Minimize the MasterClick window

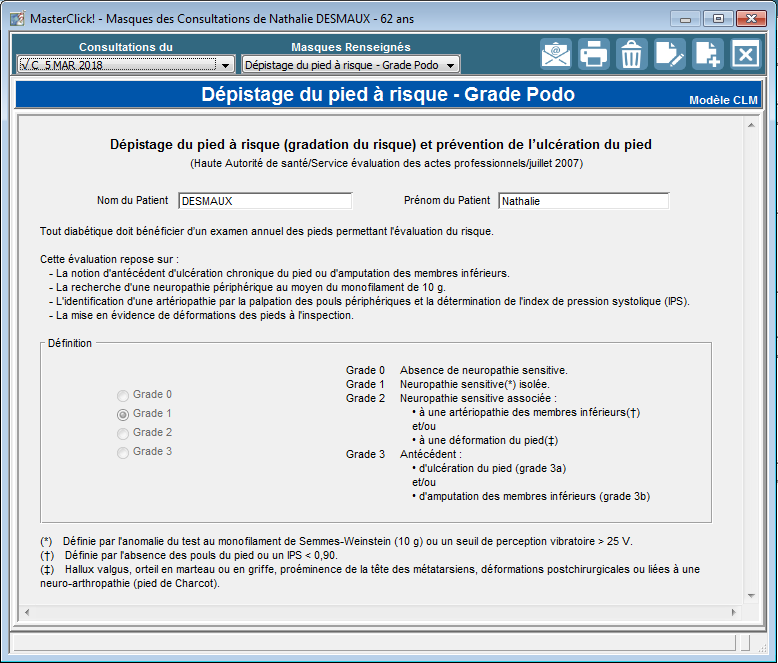point(685,18)
